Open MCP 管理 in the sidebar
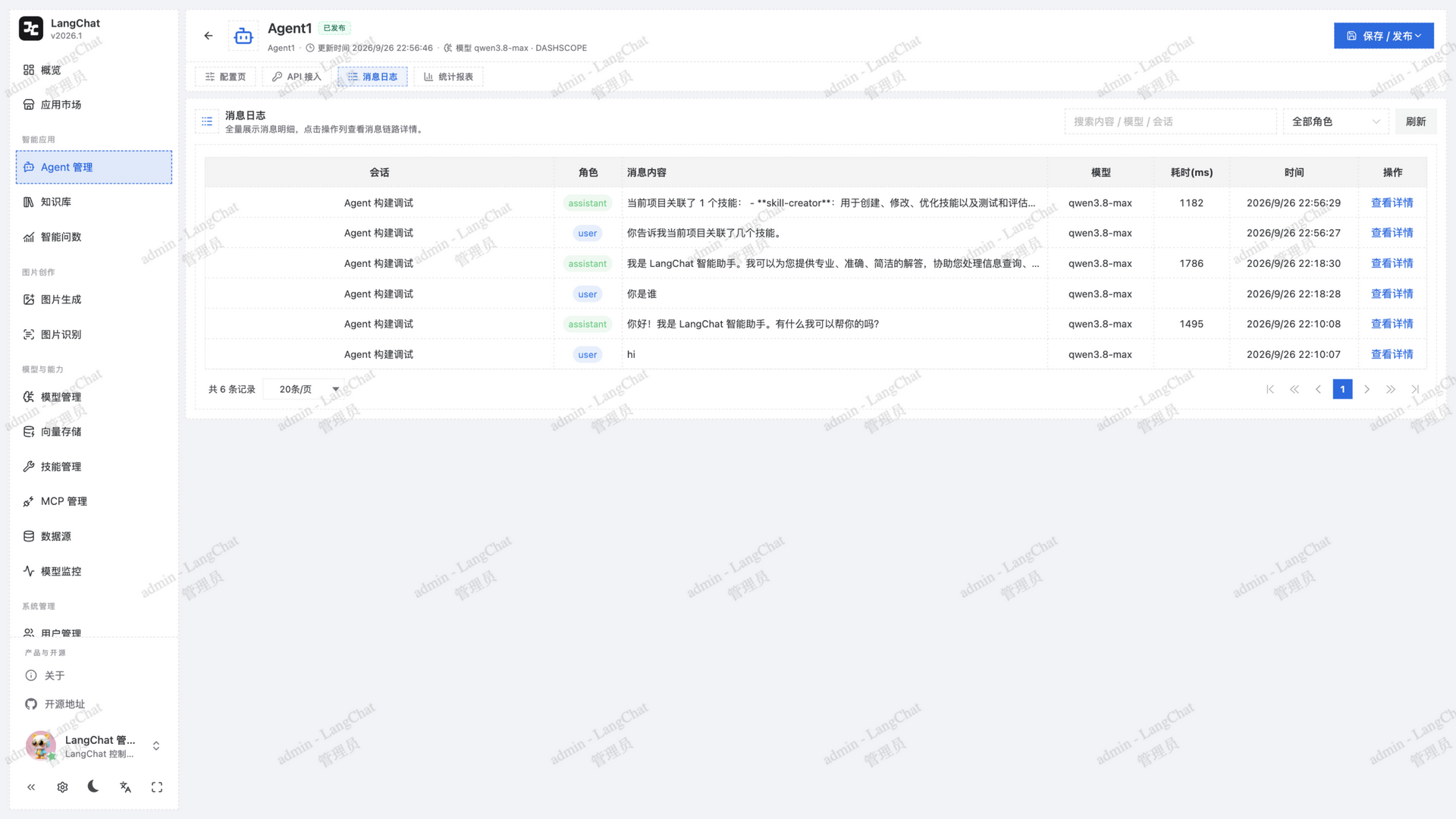1456x819 pixels. (94, 501)
